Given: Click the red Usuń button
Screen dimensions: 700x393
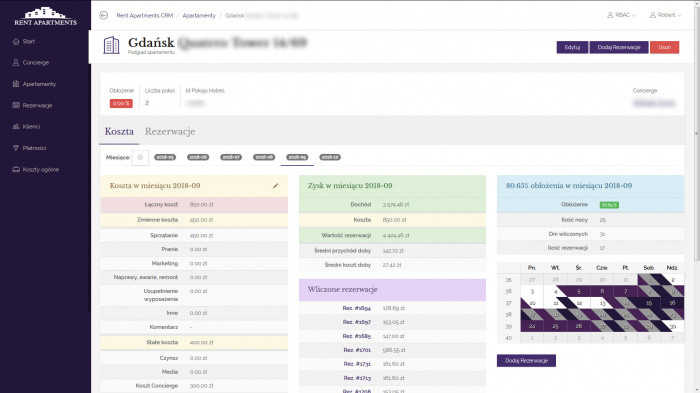Looking at the screenshot, I should coord(664,47).
